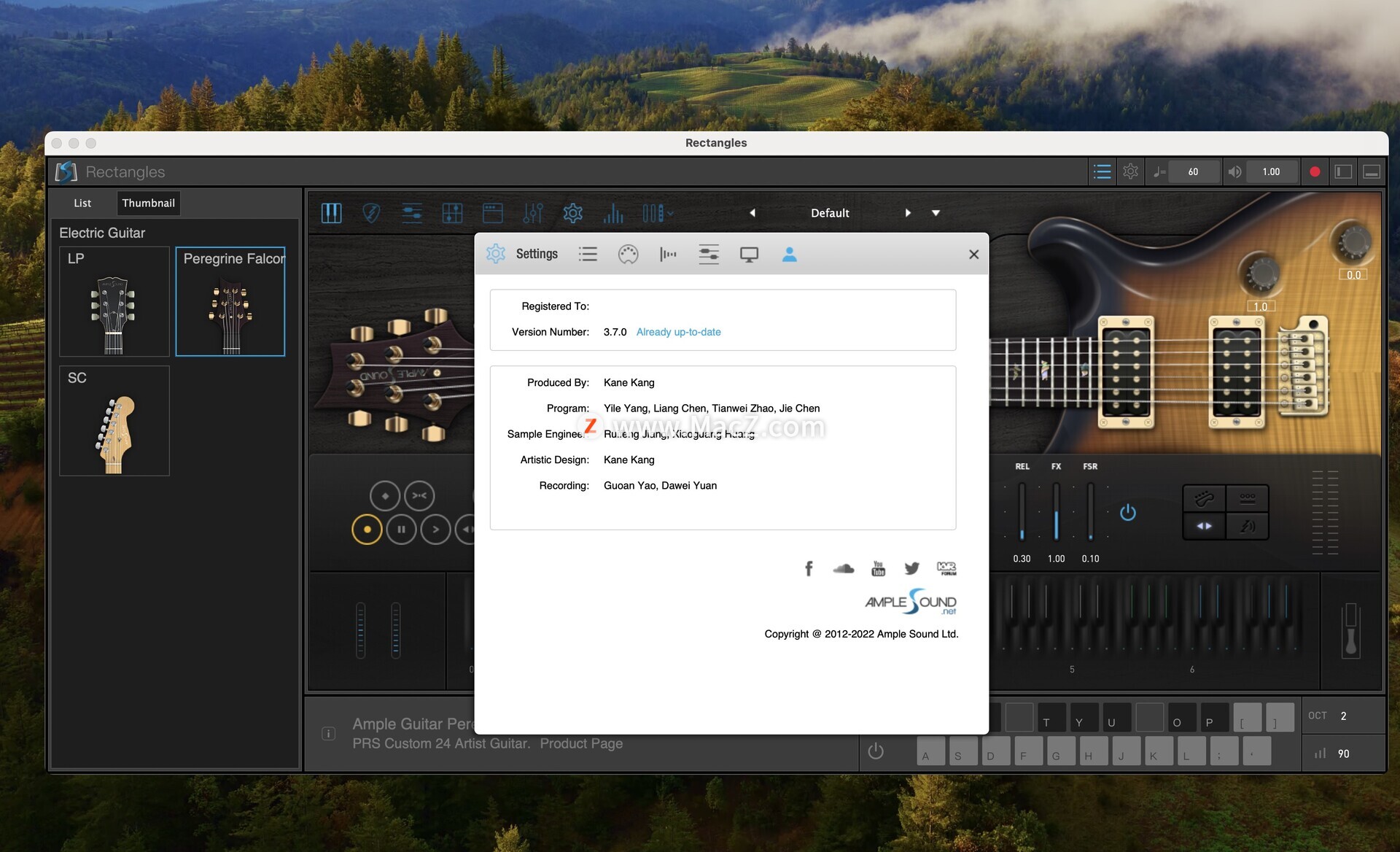Toggle the stereo doubling arrows button

[1204, 525]
